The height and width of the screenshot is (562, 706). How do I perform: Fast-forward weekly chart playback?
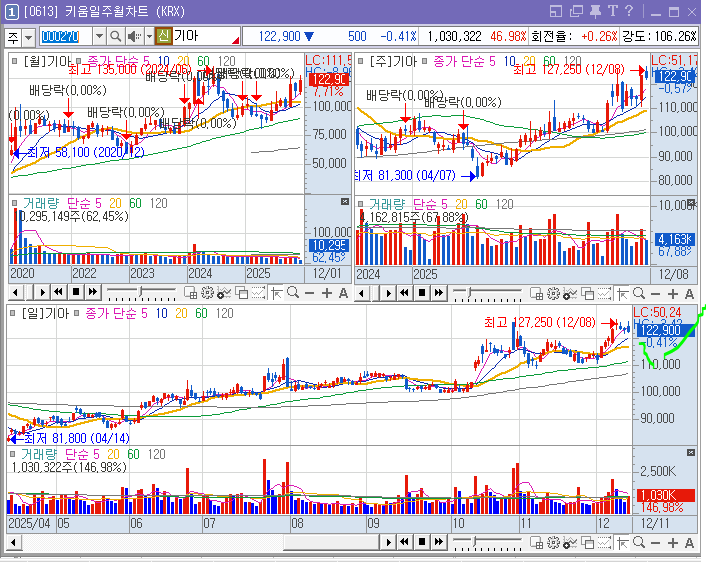click(x=439, y=293)
